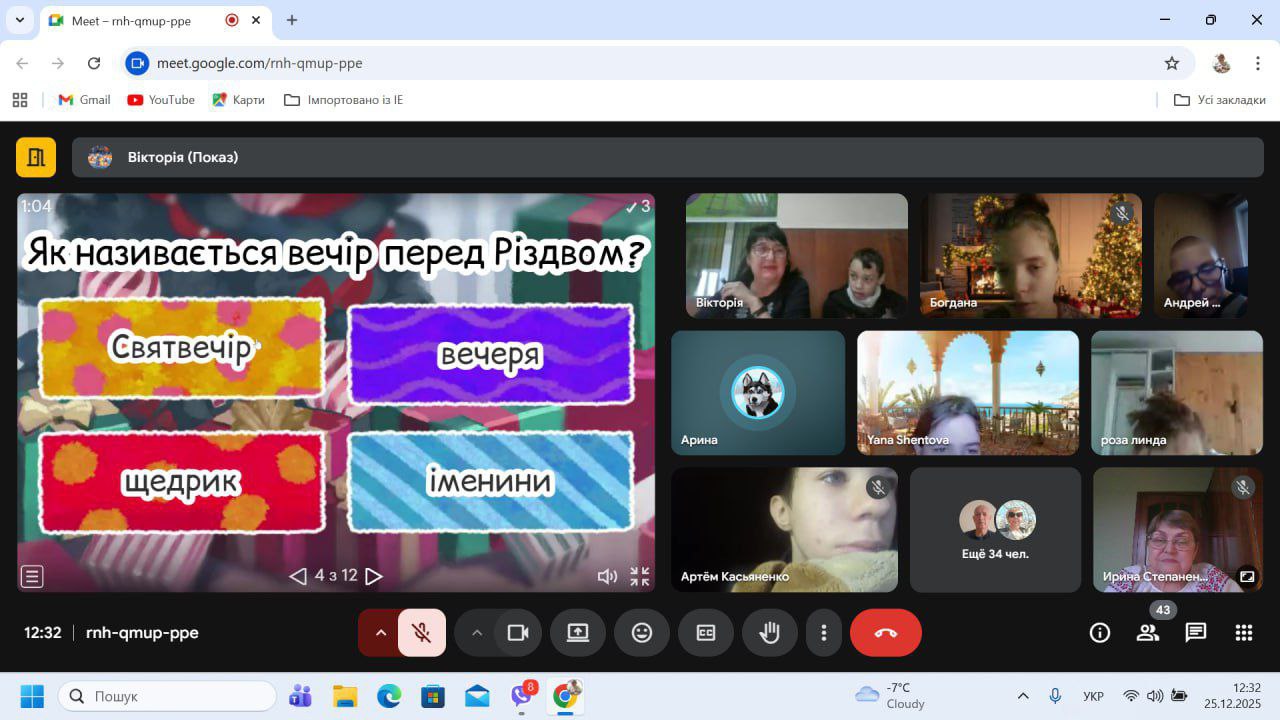The height and width of the screenshot is (720, 1280).
Task: Select the Святвечір answer tile
Action: 182,348
